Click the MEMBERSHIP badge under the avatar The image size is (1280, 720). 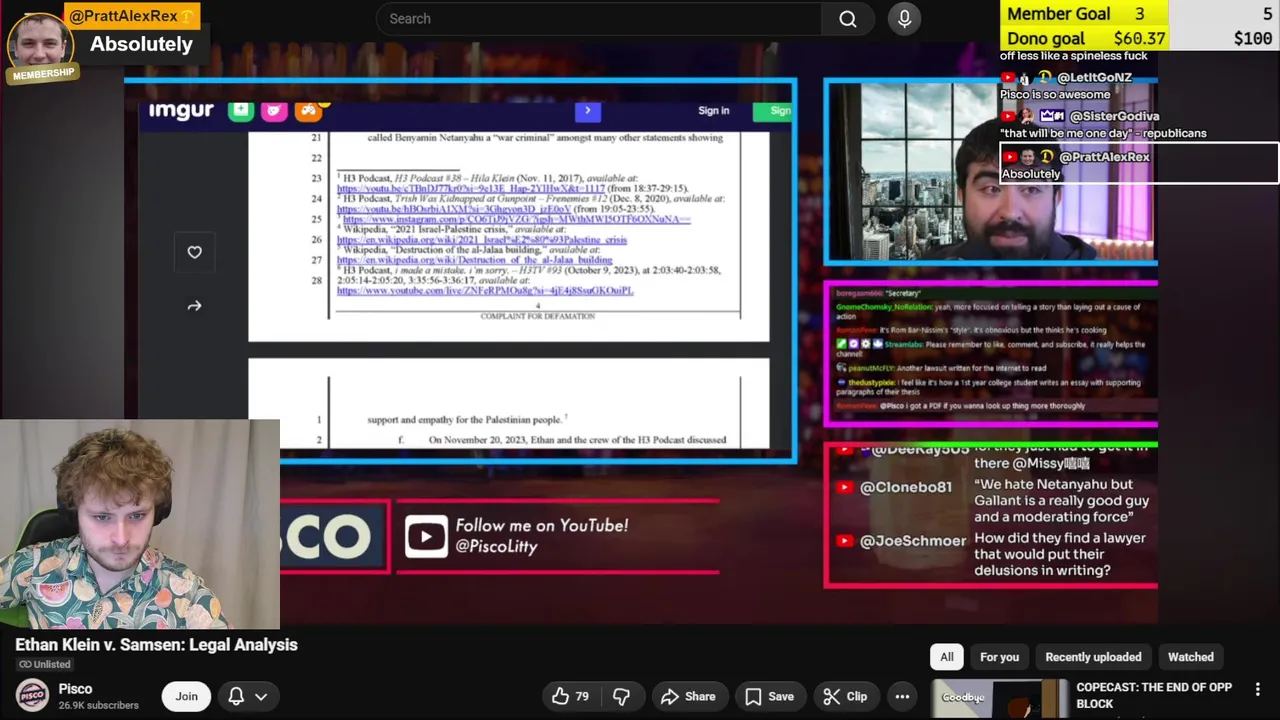43,73
